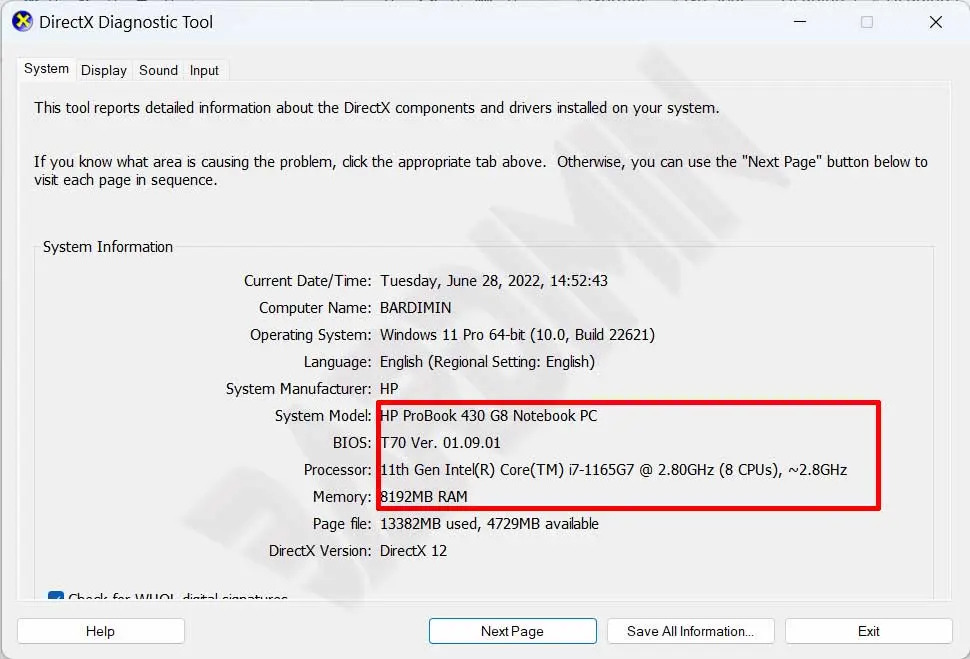Click the '11th Gen Intel(R) Core(TM) i7-1165G7' processor value
Image resolution: width=970 pixels, height=659 pixels.
[614, 470]
